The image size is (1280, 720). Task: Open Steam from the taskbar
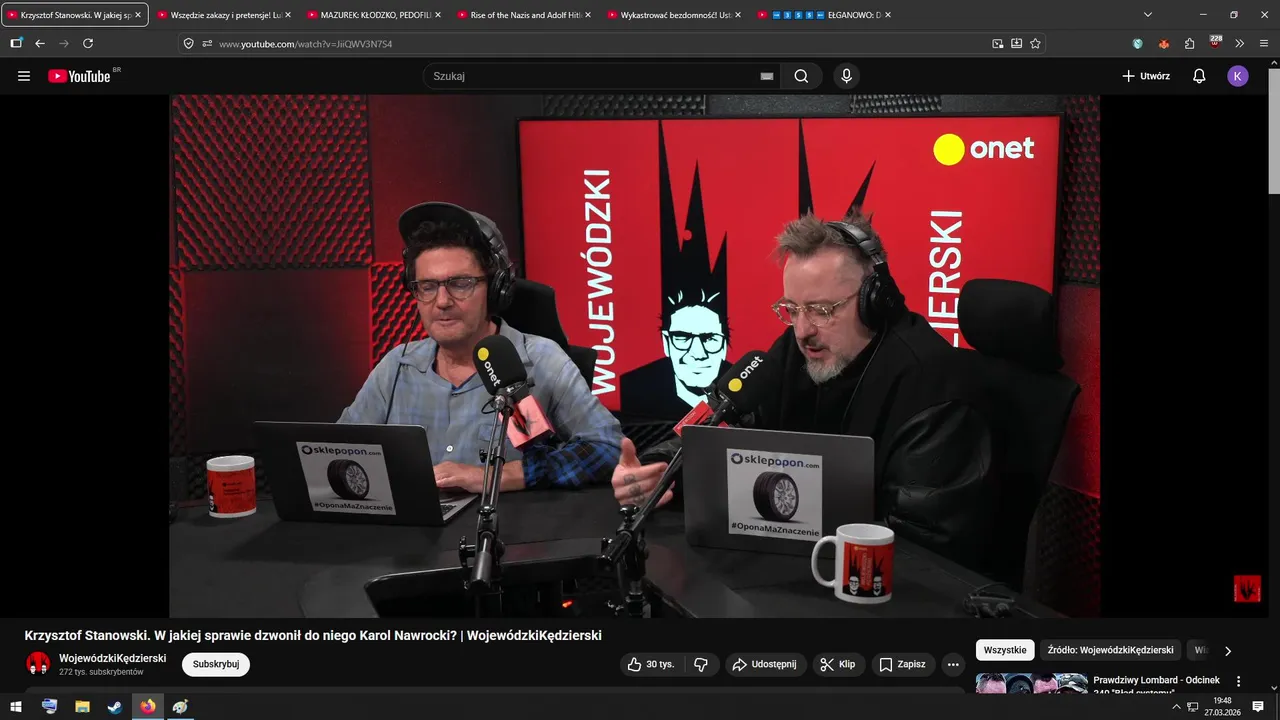click(x=115, y=706)
